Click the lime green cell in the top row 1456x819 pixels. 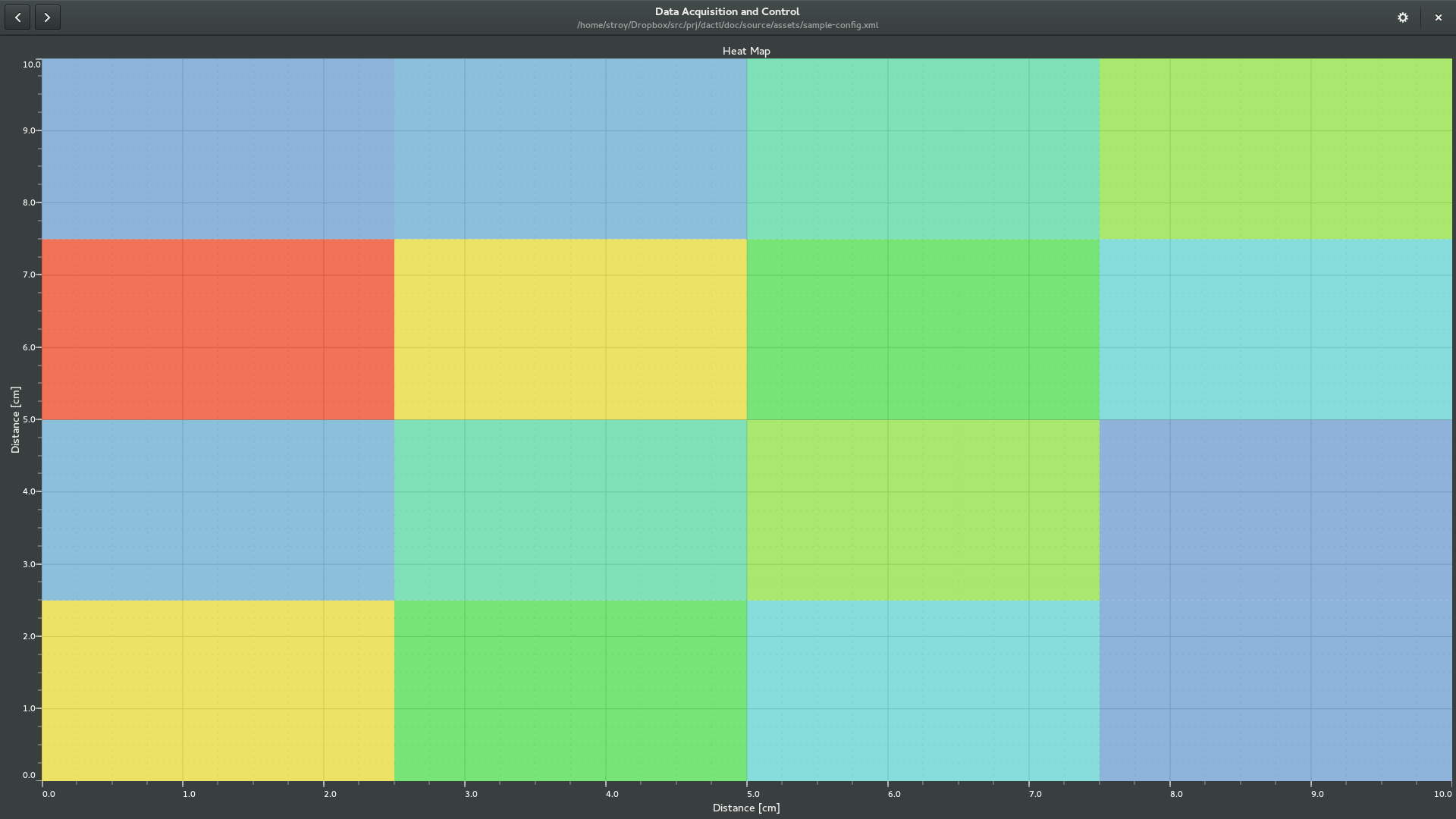tap(1276, 149)
